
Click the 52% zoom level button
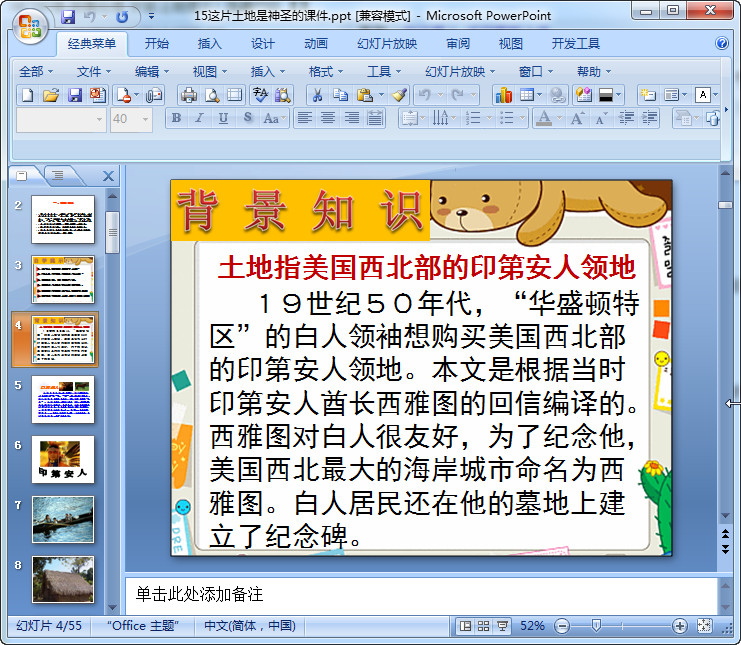click(532, 626)
